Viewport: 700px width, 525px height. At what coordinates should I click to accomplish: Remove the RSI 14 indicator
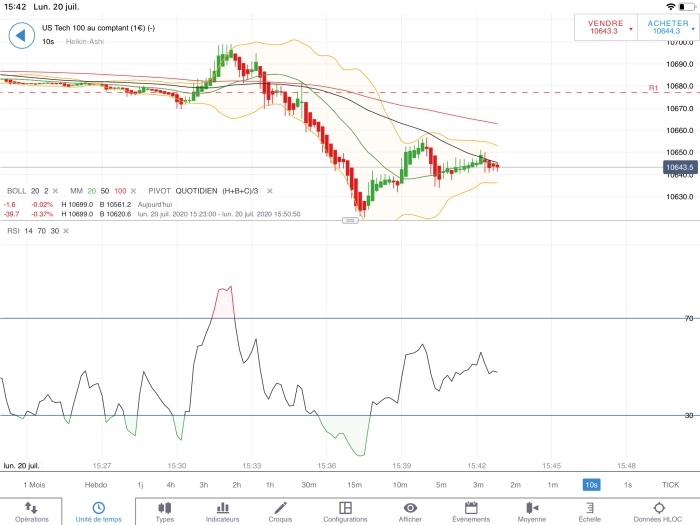coord(66,231)
